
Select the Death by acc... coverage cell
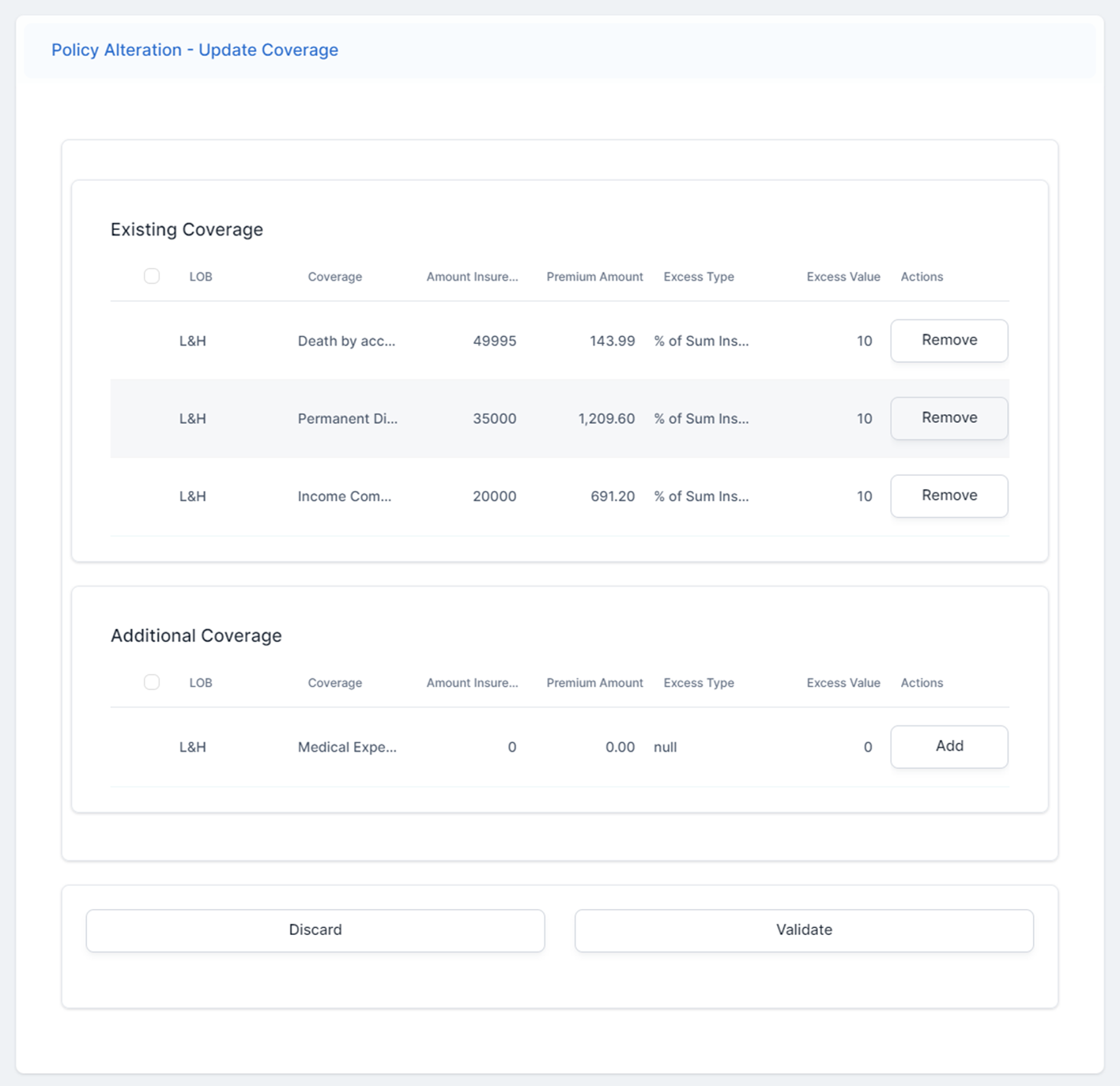click(x=346, y=341)
